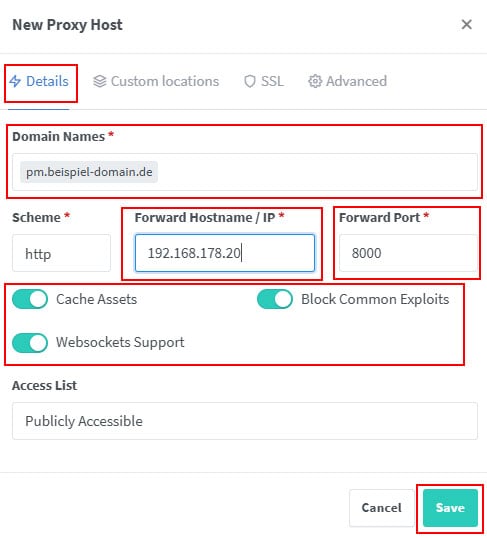Click the lightning bolt icon on Details
This screenshot has height=538, width=487.
[15, 81]
